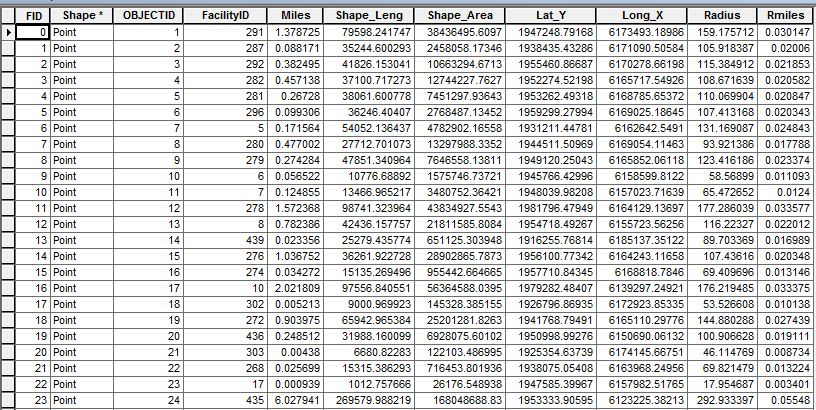Click Rmiles cell 0.013146

pyautogui.click(x=786, y=272)
